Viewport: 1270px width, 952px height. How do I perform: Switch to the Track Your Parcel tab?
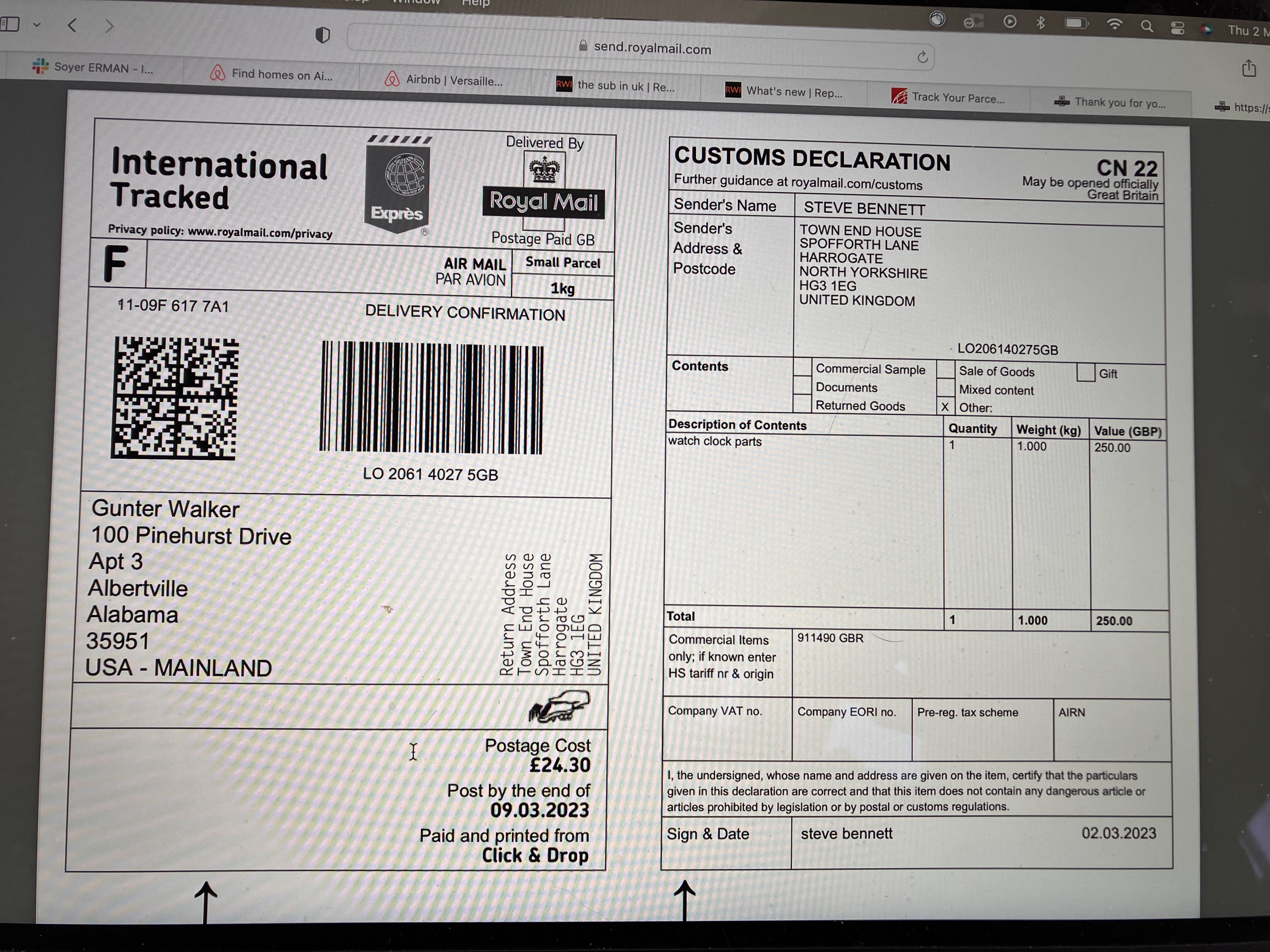pos(948,98)
